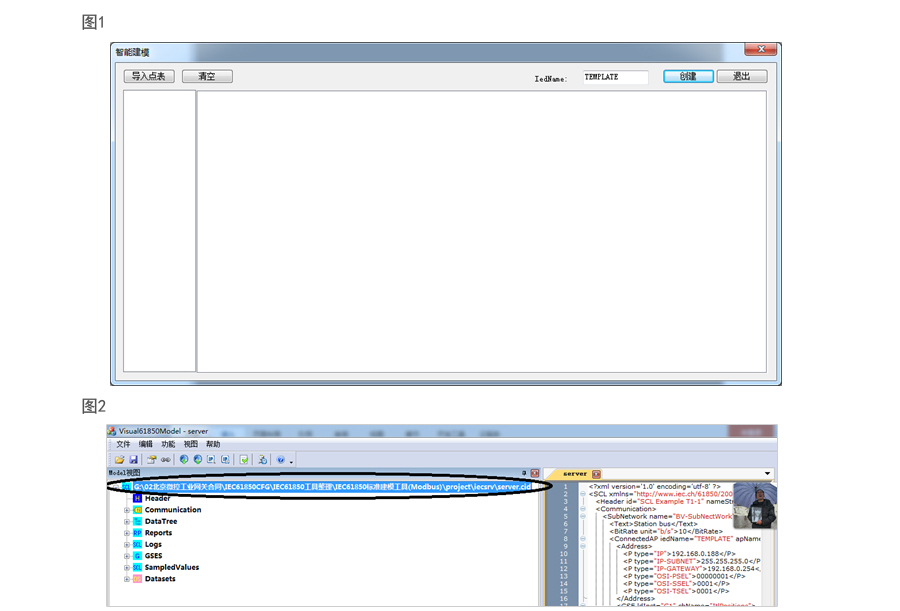This screenshot has width=900, height=611.
Task: Click the 导入点表 button
Action: point(149,76)
